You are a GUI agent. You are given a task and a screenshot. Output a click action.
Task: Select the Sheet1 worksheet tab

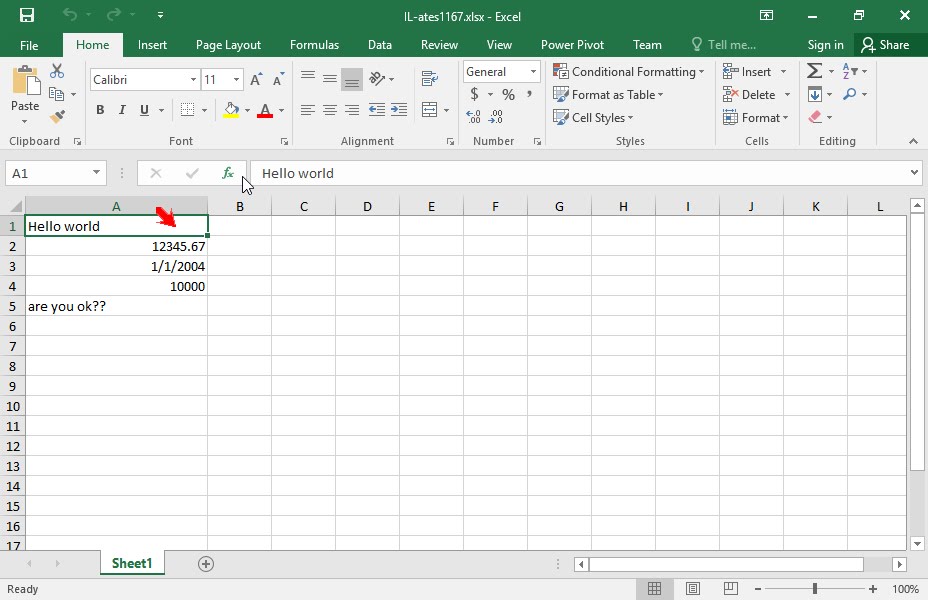132,563
